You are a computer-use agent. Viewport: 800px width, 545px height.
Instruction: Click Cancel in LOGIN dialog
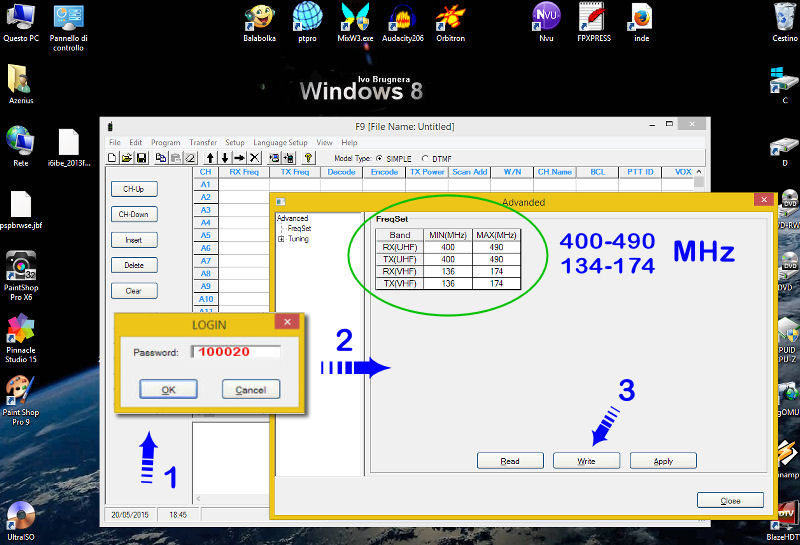click(x=251, y=389)
